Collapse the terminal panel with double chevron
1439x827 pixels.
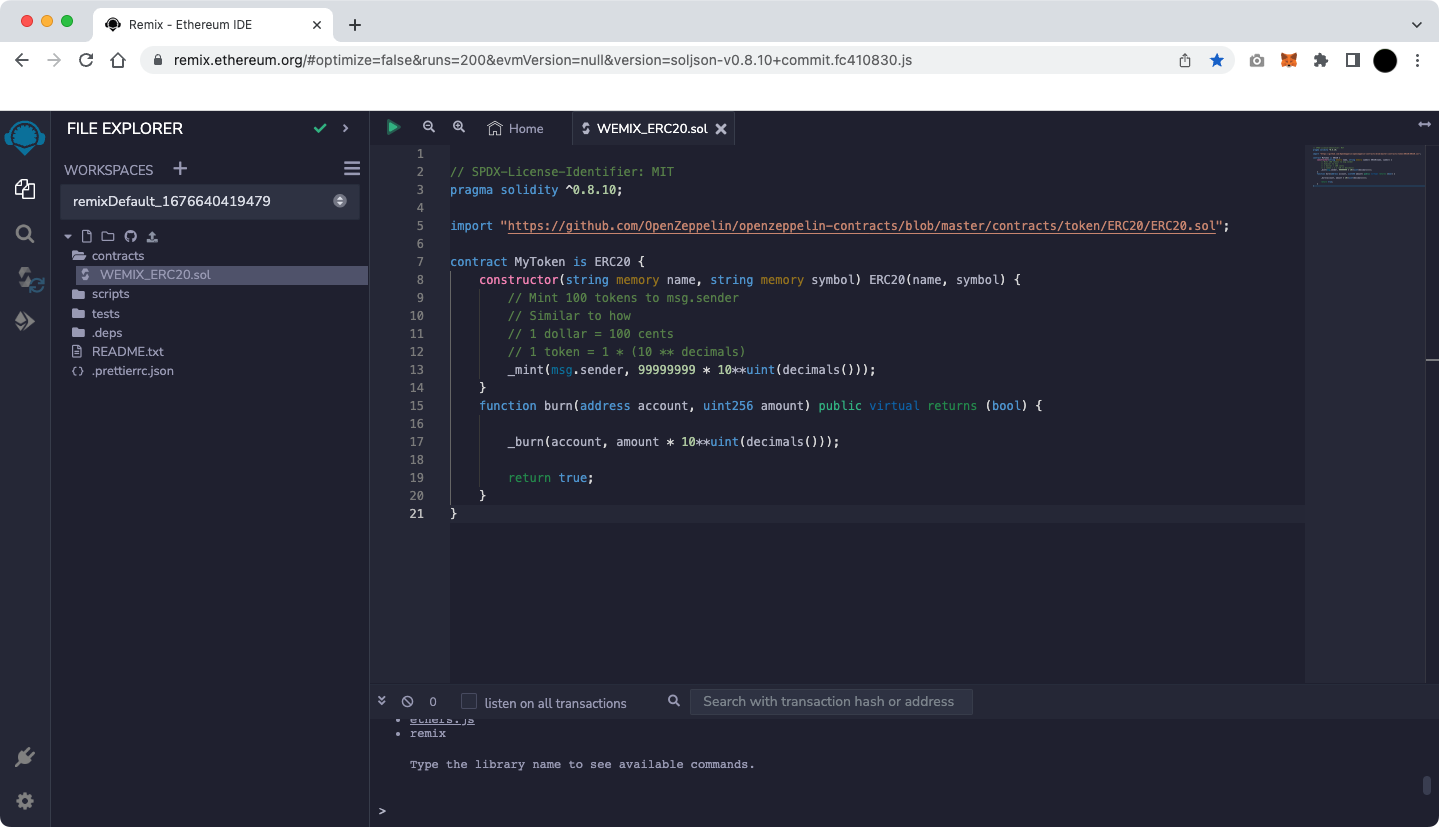[x=382, y=701]
